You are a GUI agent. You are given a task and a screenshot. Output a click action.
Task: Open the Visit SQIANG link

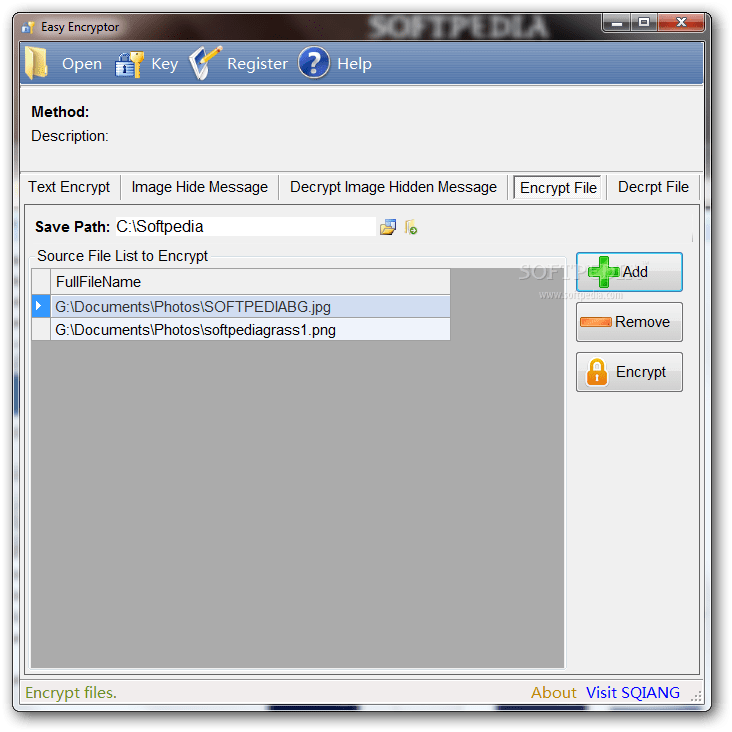tap(633, 693)
